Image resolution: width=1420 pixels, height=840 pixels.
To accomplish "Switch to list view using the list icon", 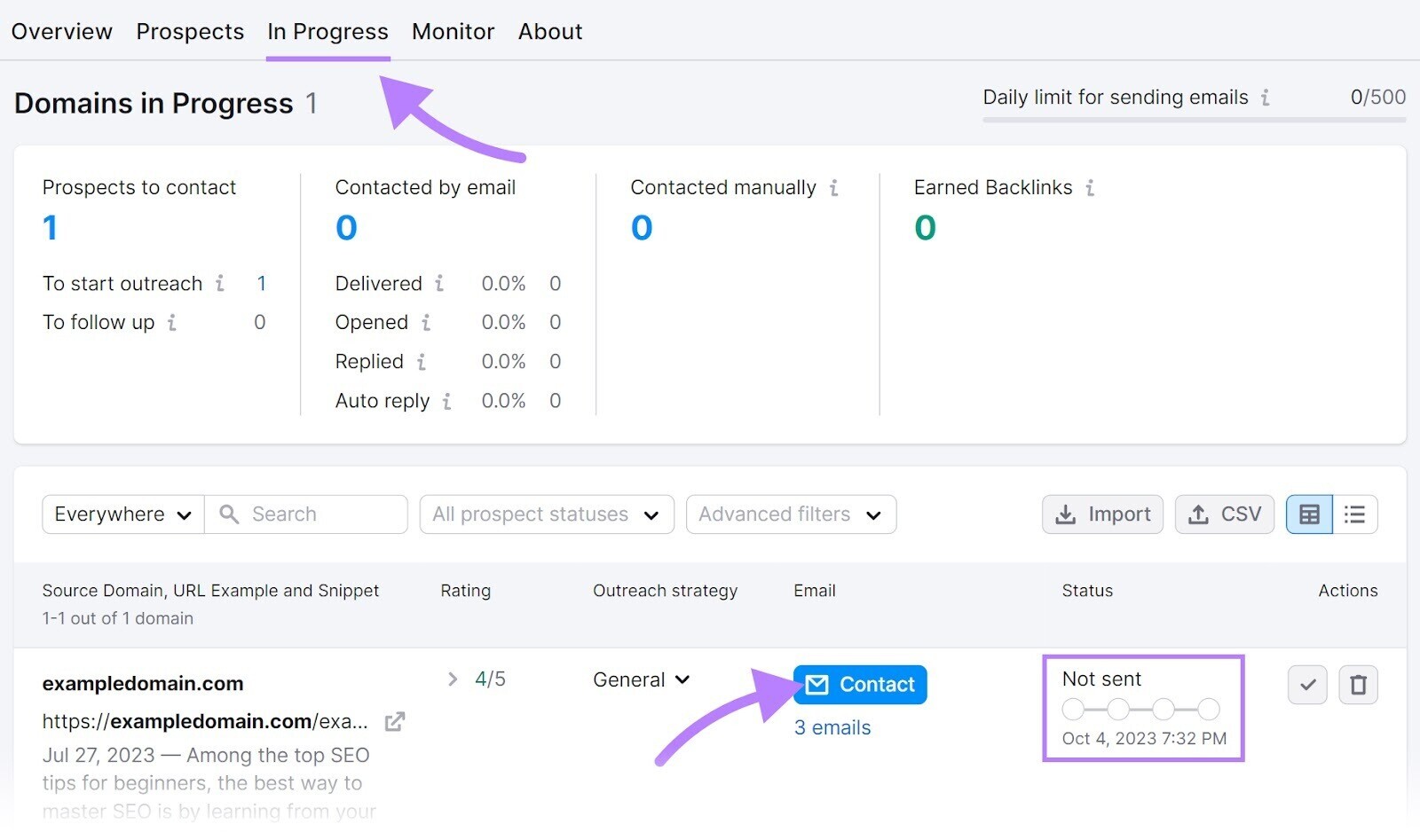I will [1354, 514].
